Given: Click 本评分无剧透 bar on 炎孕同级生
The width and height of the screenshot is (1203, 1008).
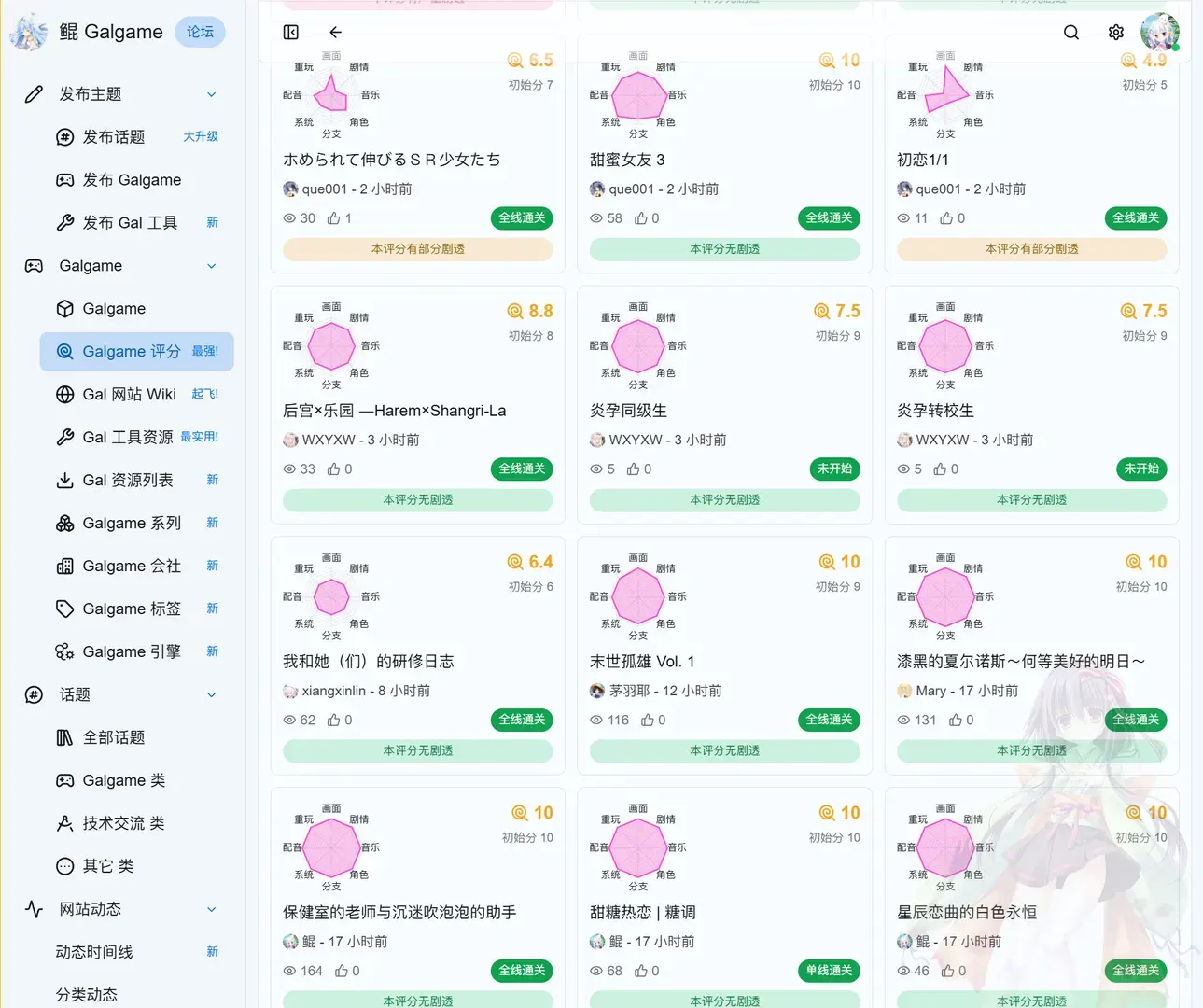Looking at the screenshot, I should click(x=725, y=500).
